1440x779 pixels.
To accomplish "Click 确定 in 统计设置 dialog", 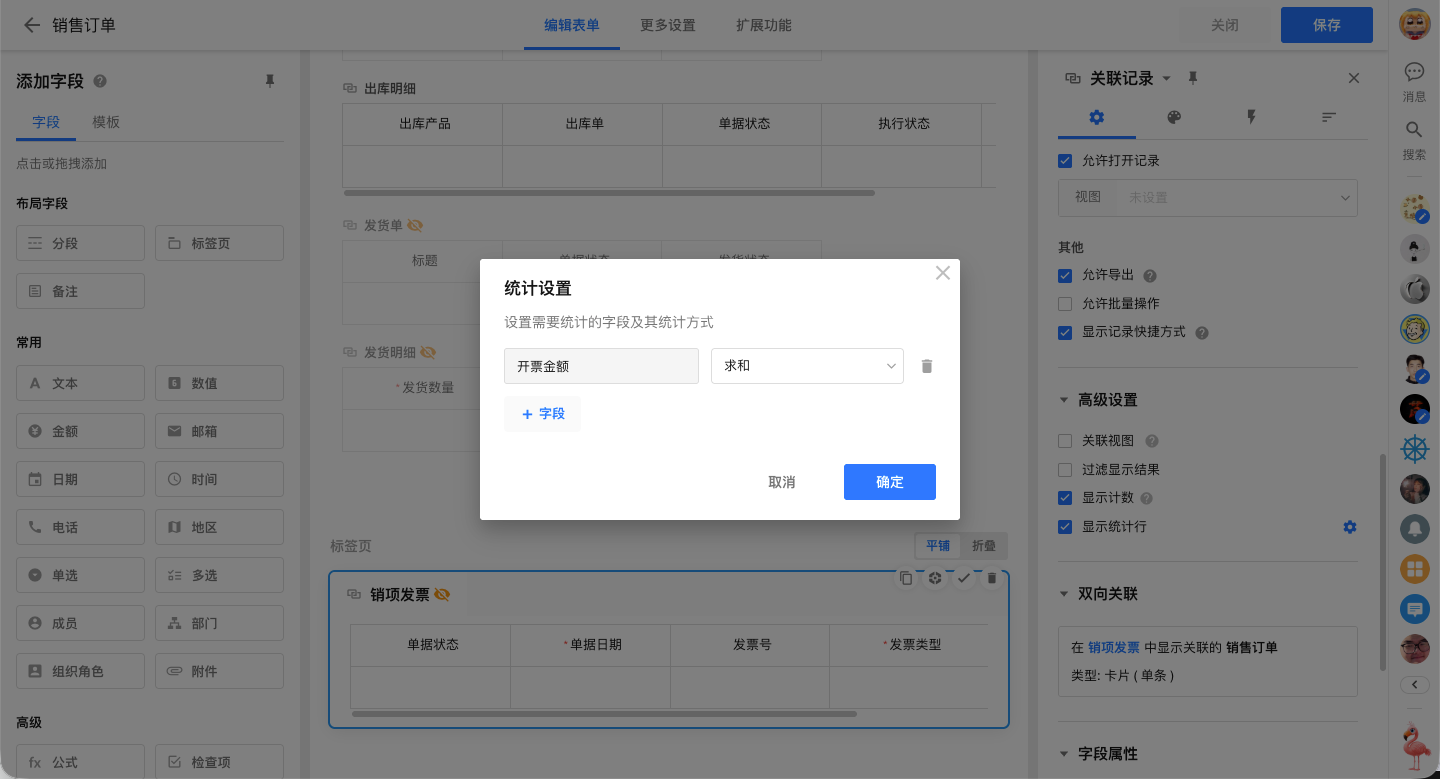I will pos(890,482).
